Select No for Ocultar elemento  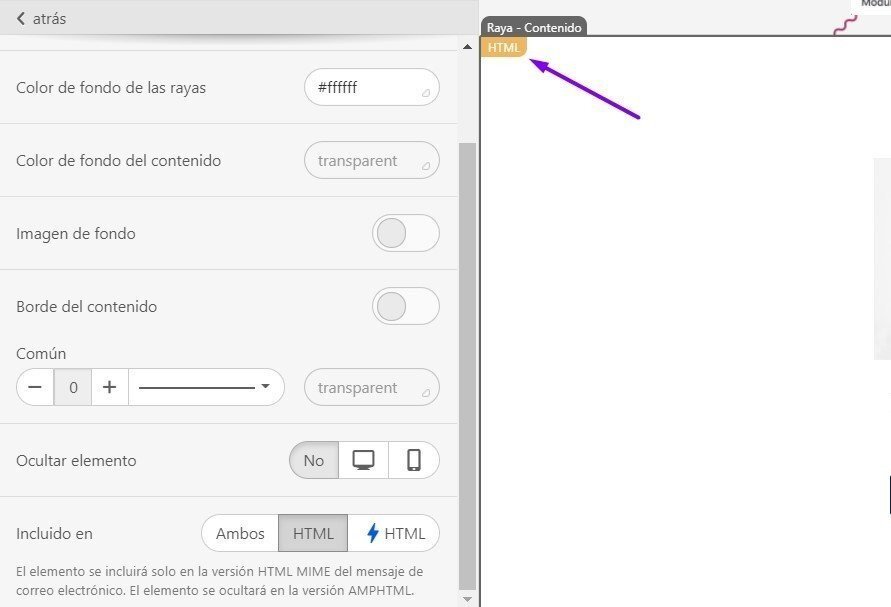pos(313,460)
